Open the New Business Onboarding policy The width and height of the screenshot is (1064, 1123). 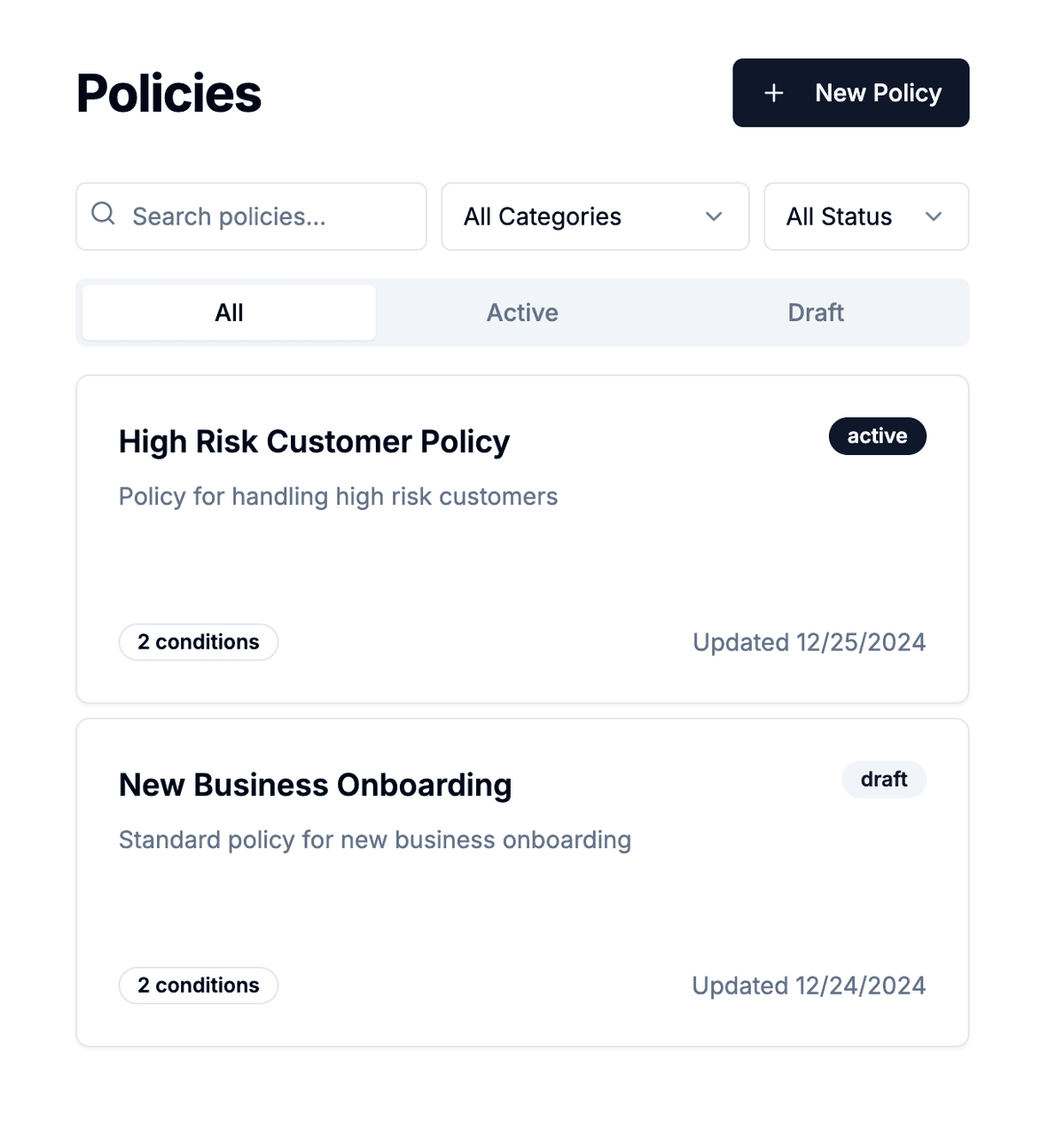coord(522,880)
